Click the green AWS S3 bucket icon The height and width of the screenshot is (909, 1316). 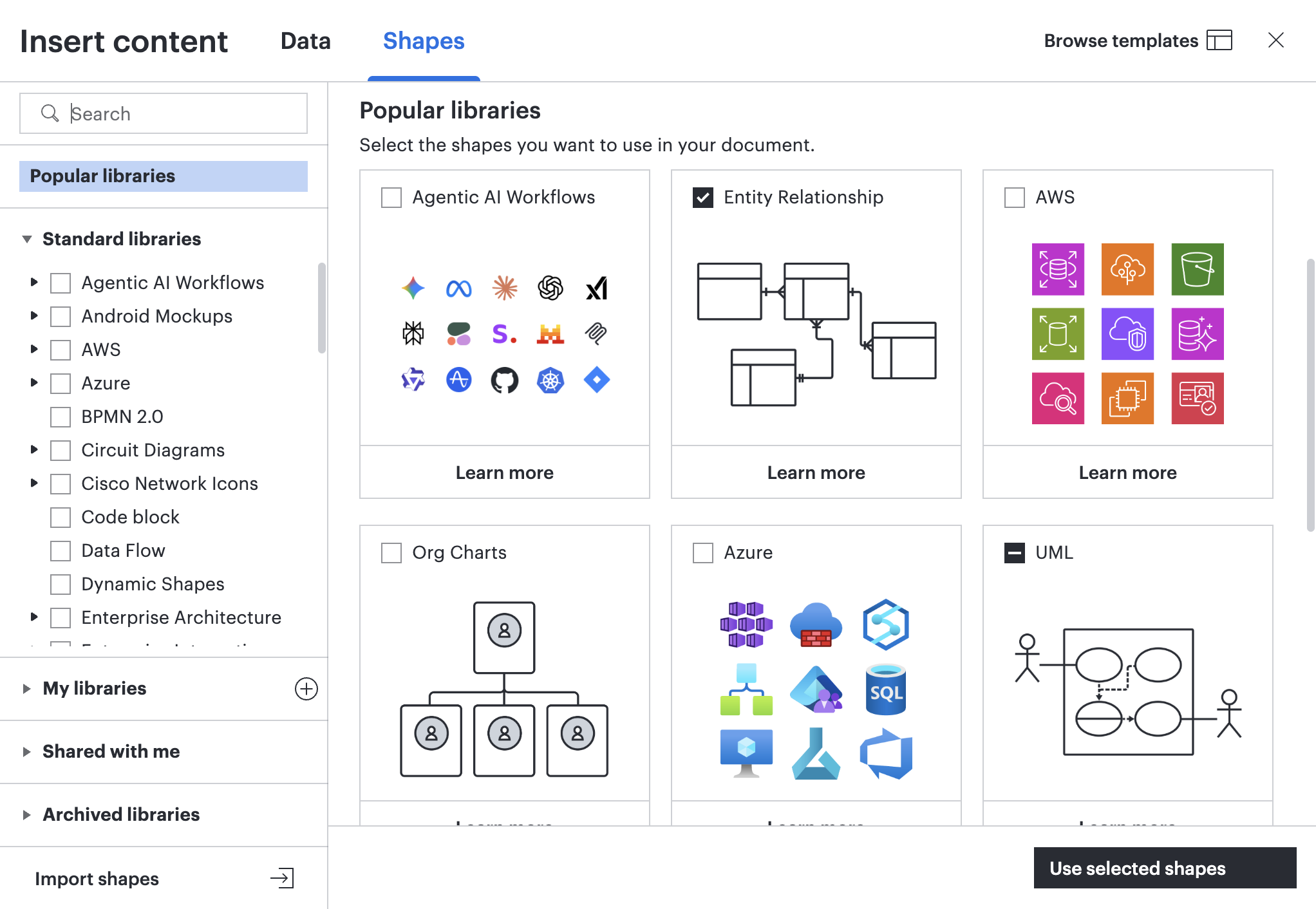click(x=1198, y=269)
